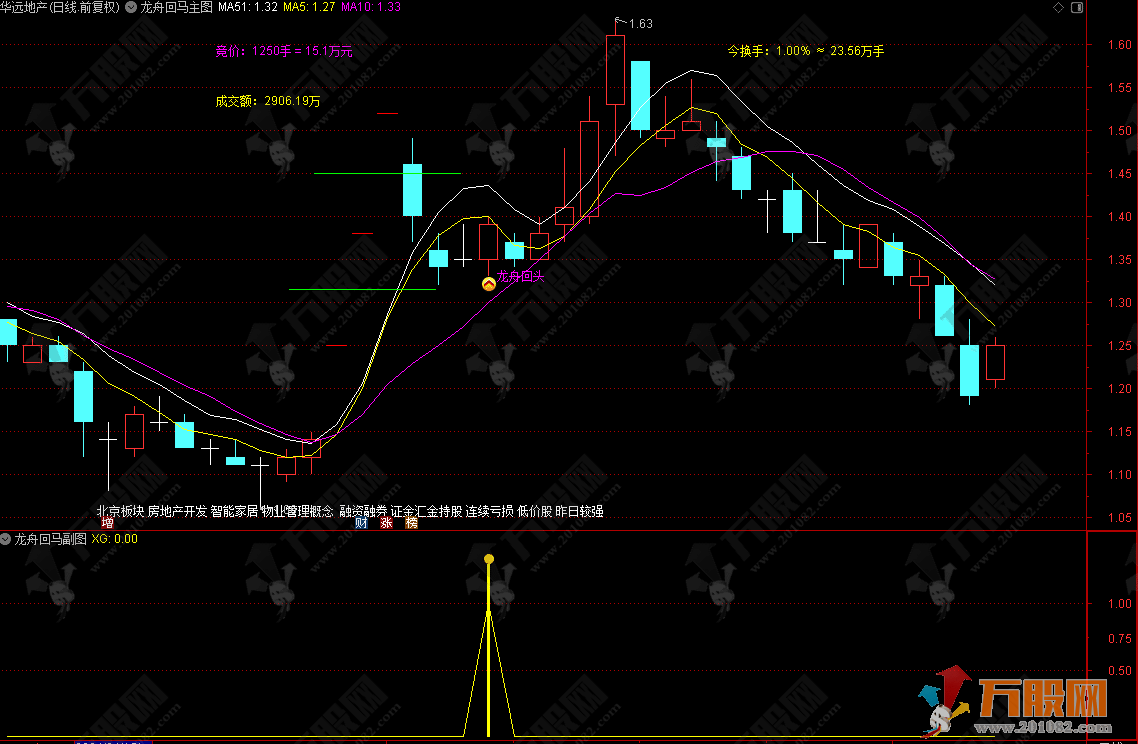Screen dimensions: 1138x744
Task: Click the 增 event marker icon
Action: (107, 523)
